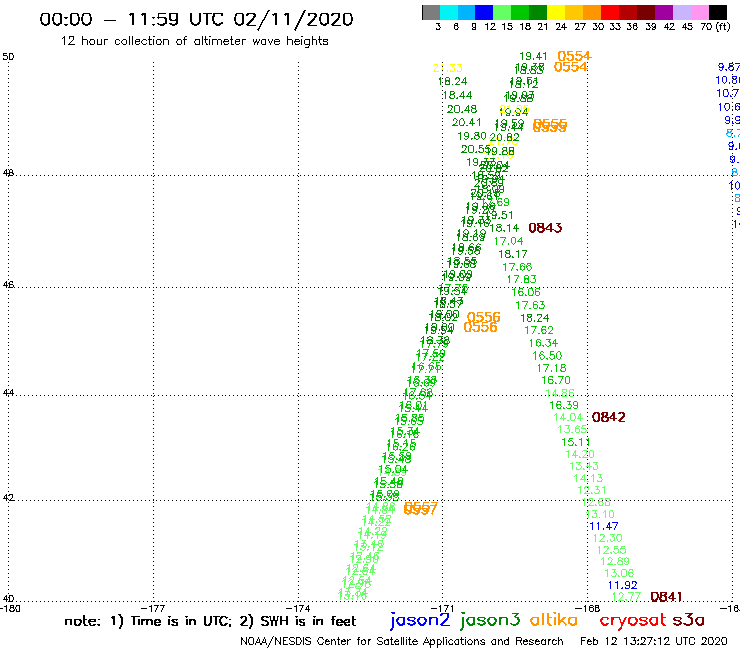Select the 44 latitude axis label
The height and width of the screenshot is (650, 740).
(8, 393)
